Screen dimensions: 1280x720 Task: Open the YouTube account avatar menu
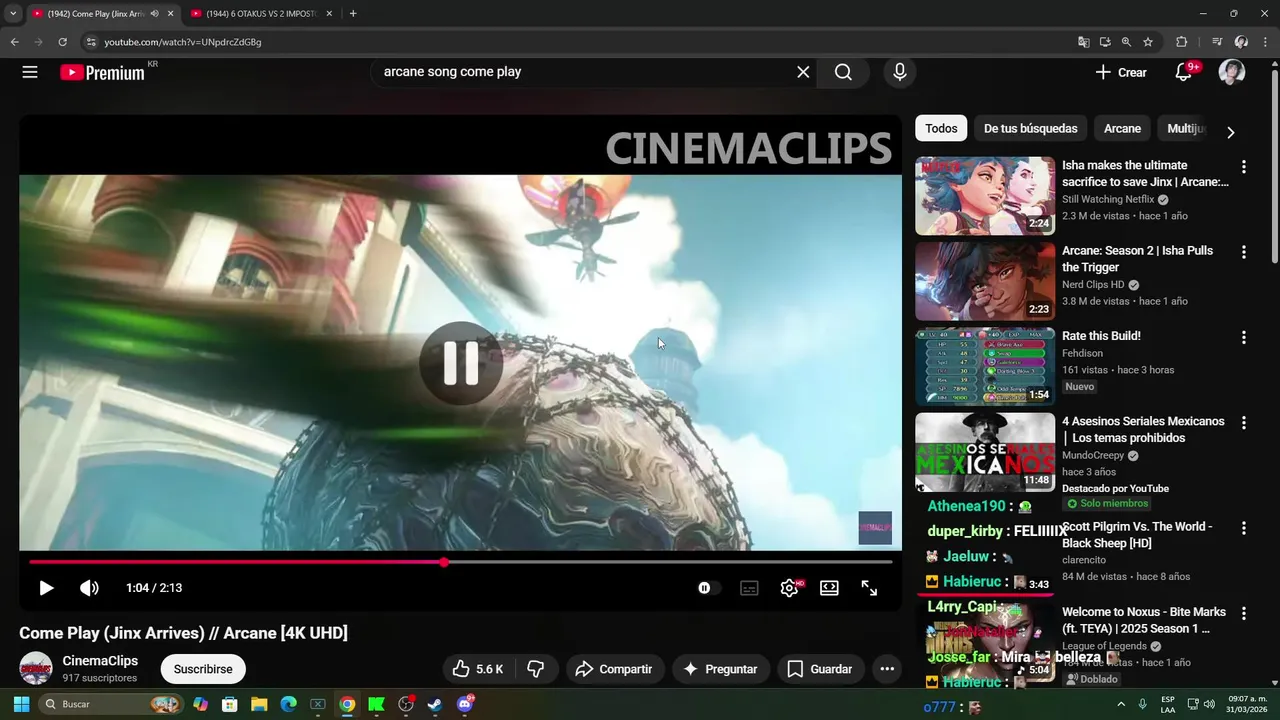pyautogui.click(x=1231, y=72)
